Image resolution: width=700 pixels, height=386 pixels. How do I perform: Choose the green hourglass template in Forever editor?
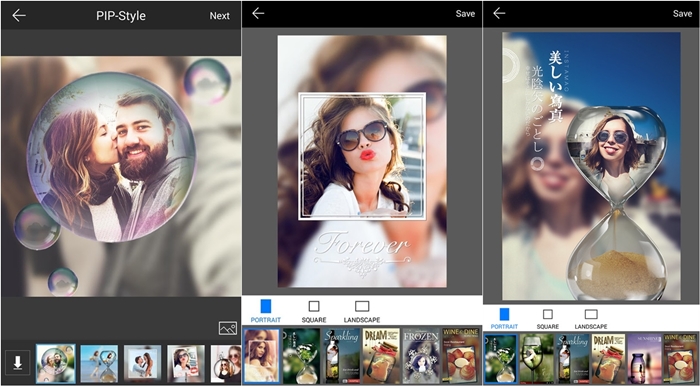[301, 356]
